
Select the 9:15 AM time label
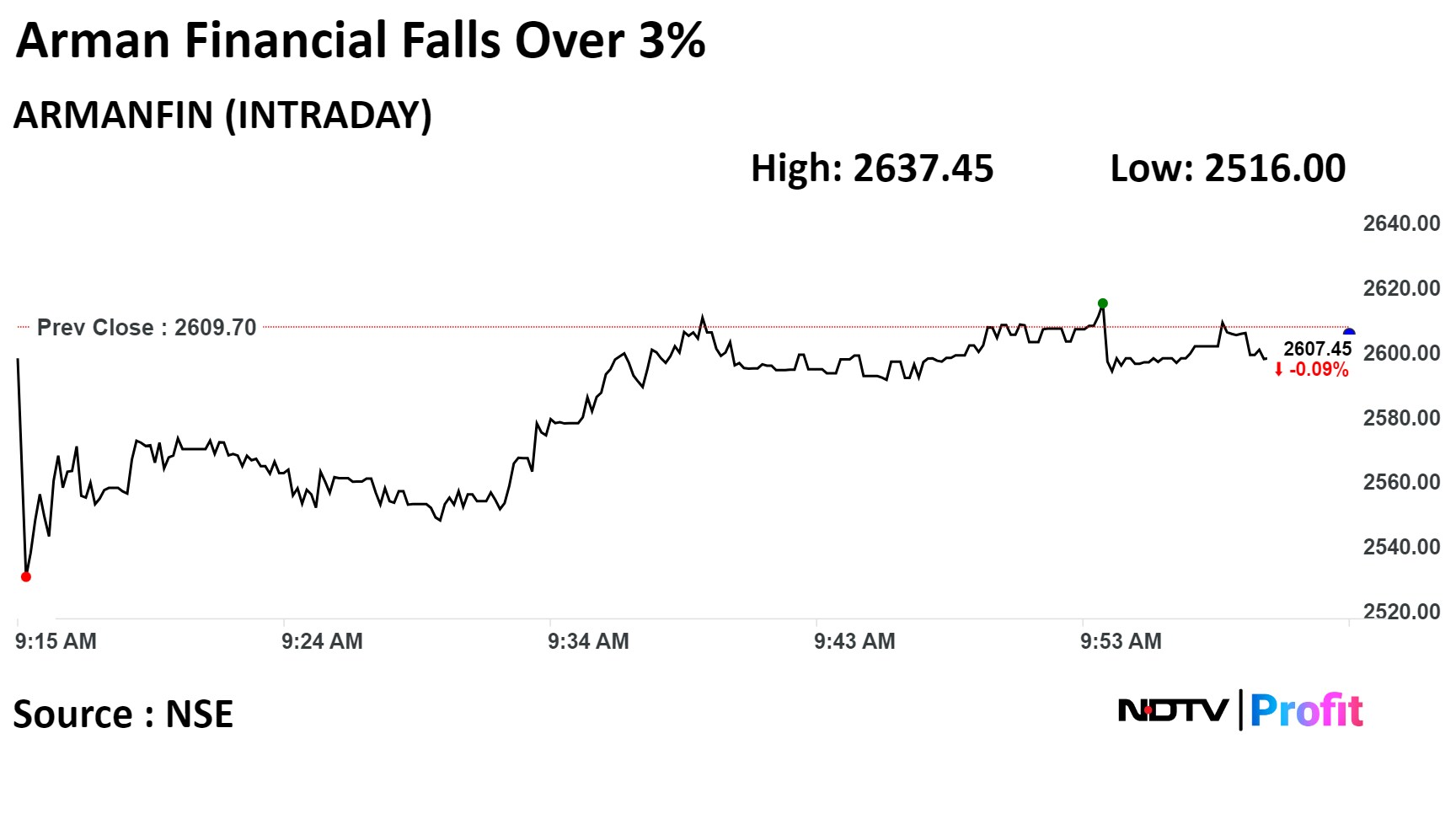pyautogui.click(x=56, y=641)
